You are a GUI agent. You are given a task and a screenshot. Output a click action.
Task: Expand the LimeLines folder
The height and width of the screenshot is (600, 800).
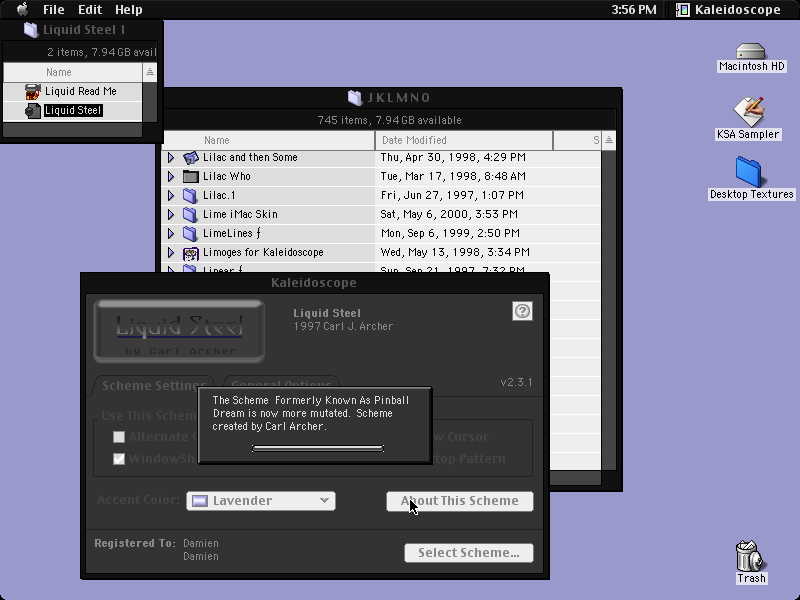[171, 234]
